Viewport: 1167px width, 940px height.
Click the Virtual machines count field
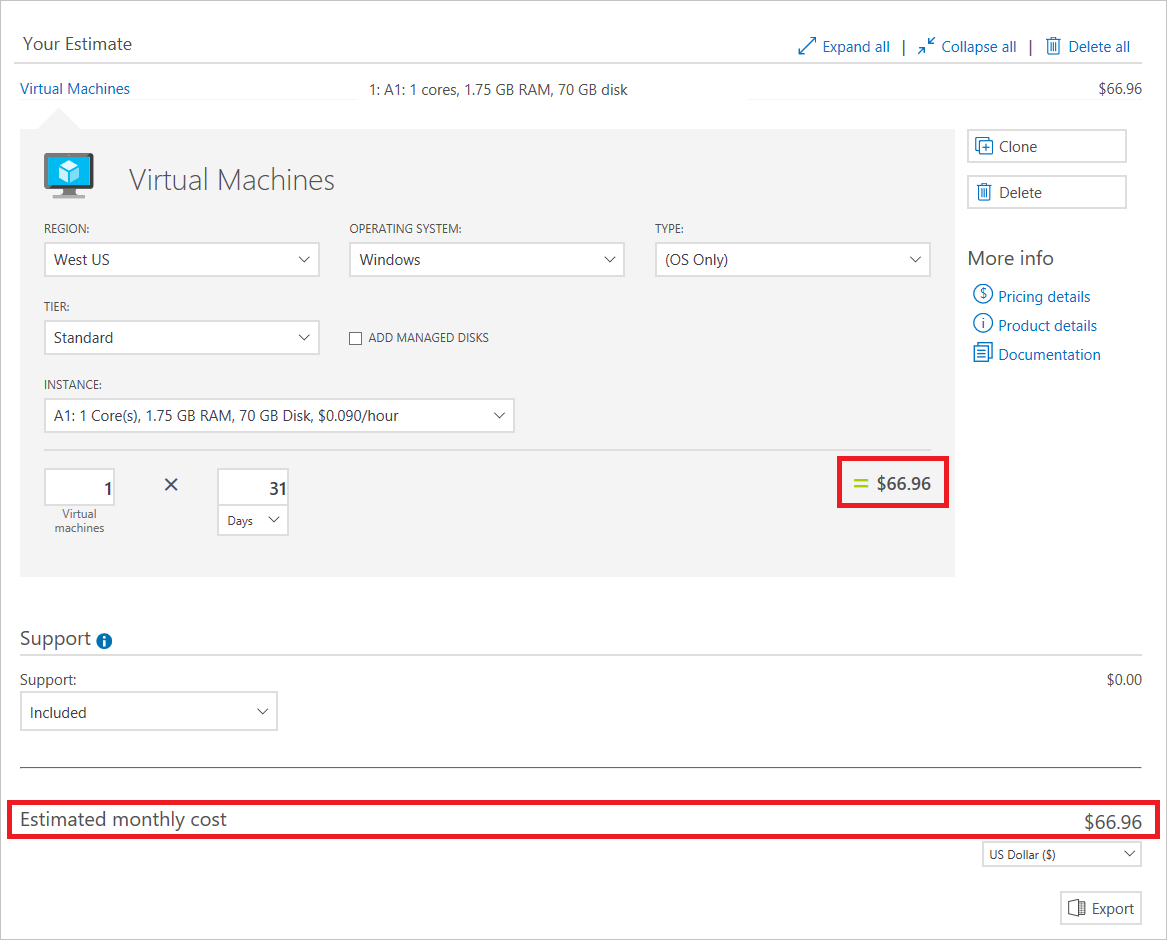pos(80,487)
